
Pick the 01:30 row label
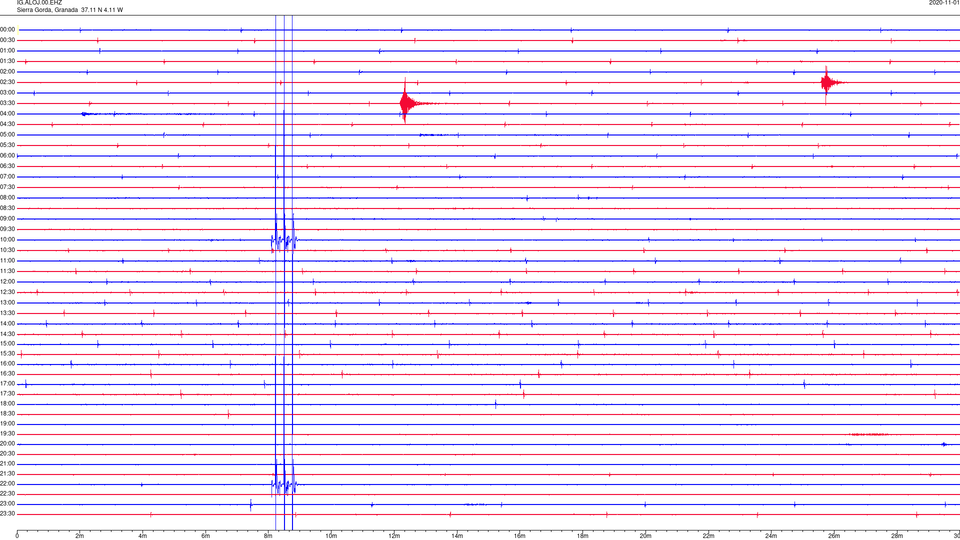pyautogui.click(x=7, y=61)
